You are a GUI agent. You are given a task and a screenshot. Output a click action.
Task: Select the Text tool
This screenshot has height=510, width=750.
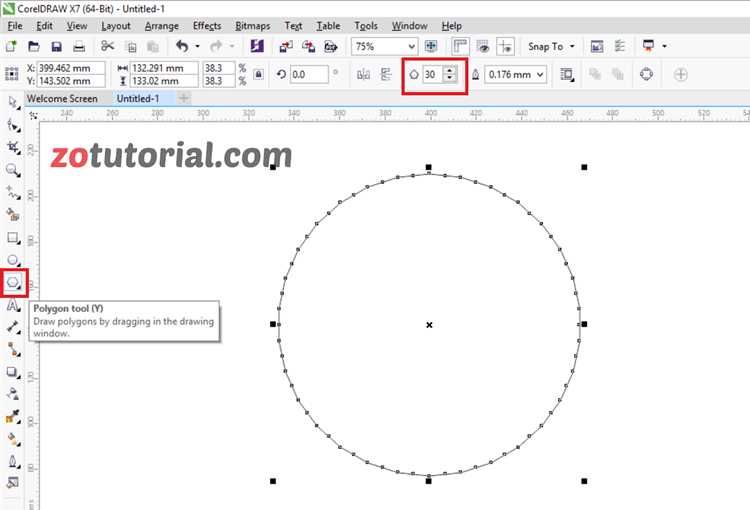[x=13, y=305]
